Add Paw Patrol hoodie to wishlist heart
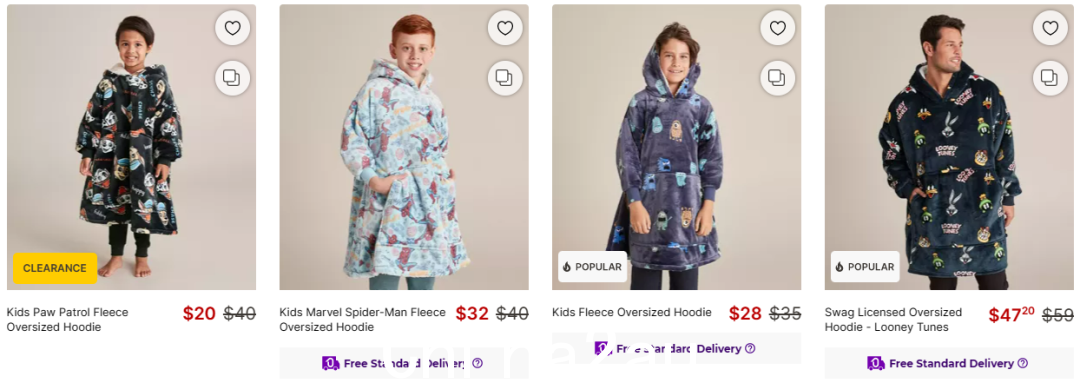This screenshot has height=383, width=1080. tap(232, 28)
